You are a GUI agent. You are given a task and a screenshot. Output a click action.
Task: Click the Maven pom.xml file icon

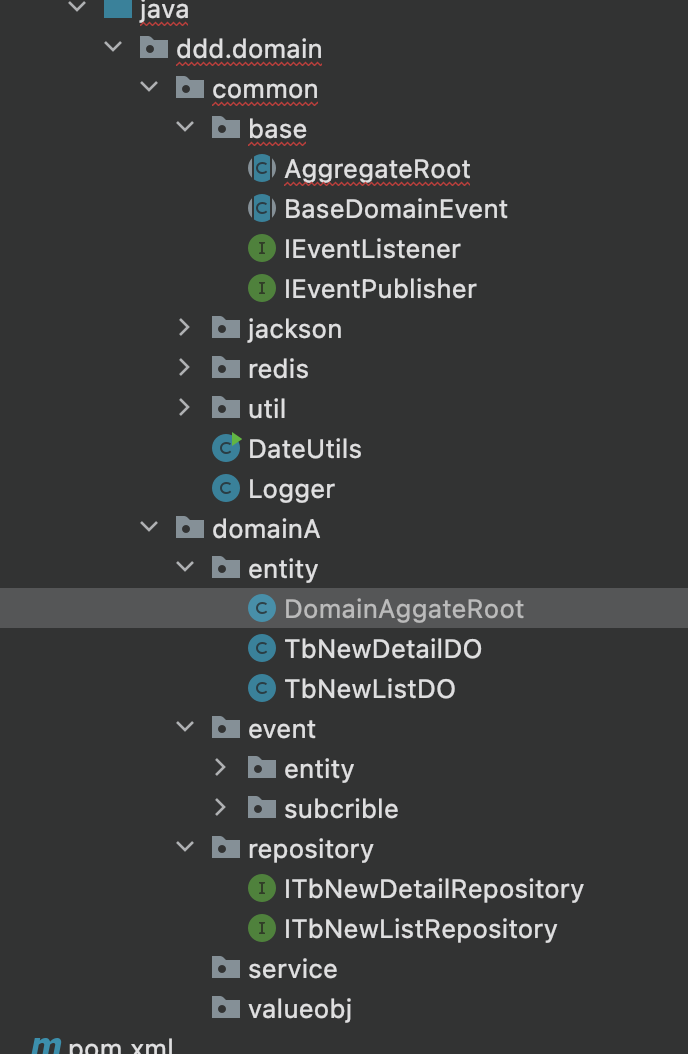pos(47,1045)
